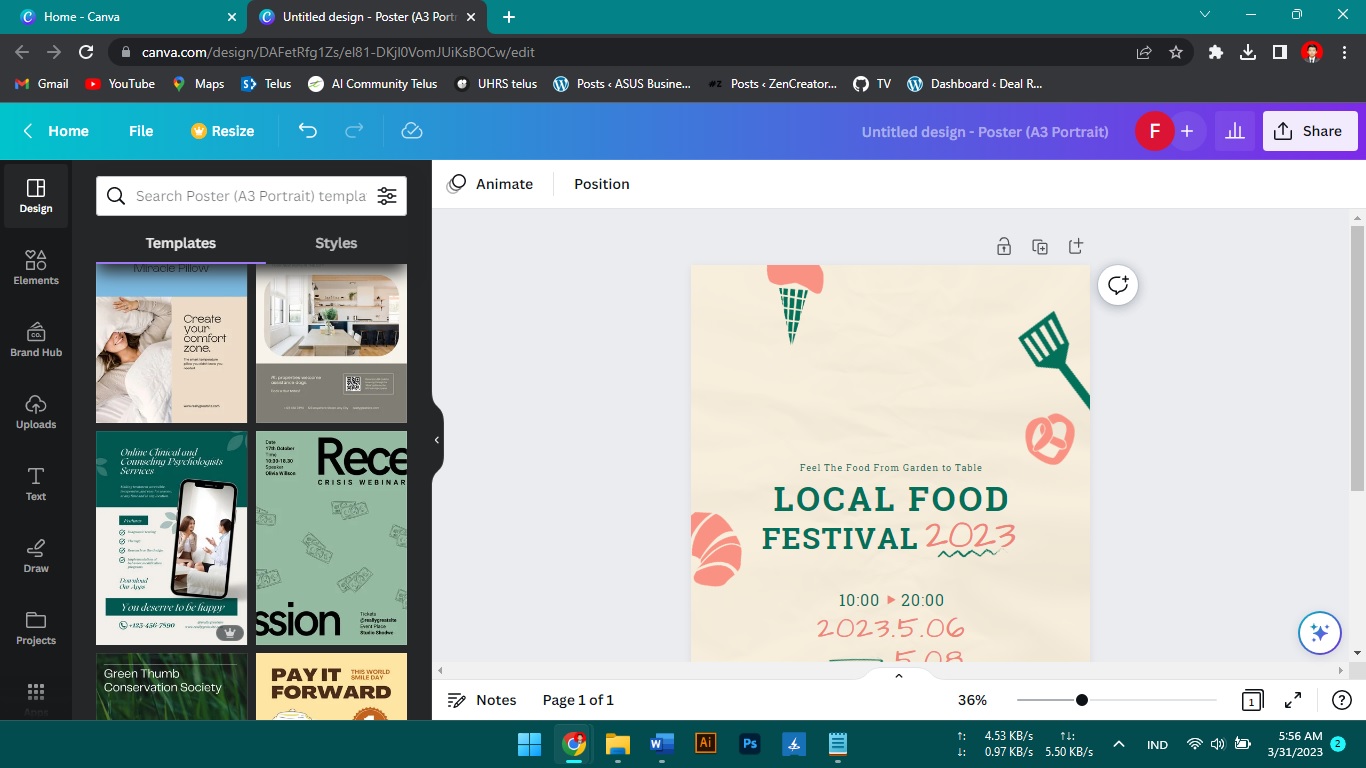
Task: Click the Resize button
Action: (222, 131)
